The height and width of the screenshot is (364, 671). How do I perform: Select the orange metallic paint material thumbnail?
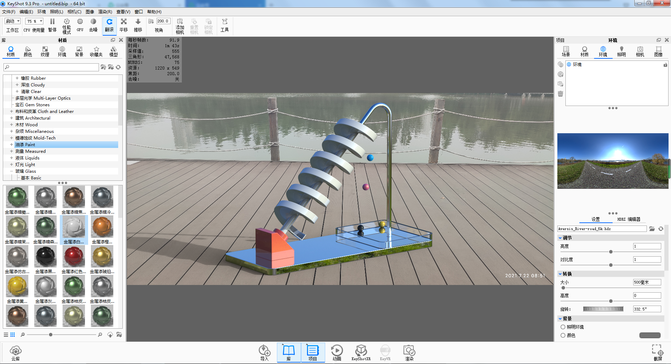coord(102,226)
